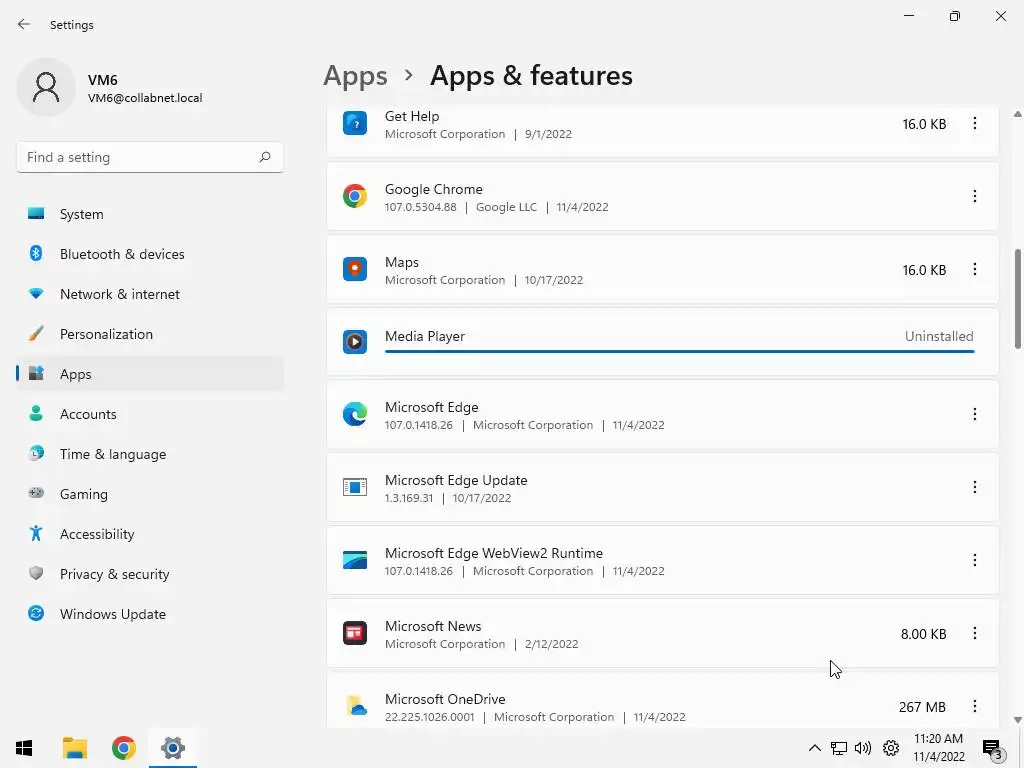The image size is (1024, 768).
Task: Open Privacy & security settings
Action: 114,574
